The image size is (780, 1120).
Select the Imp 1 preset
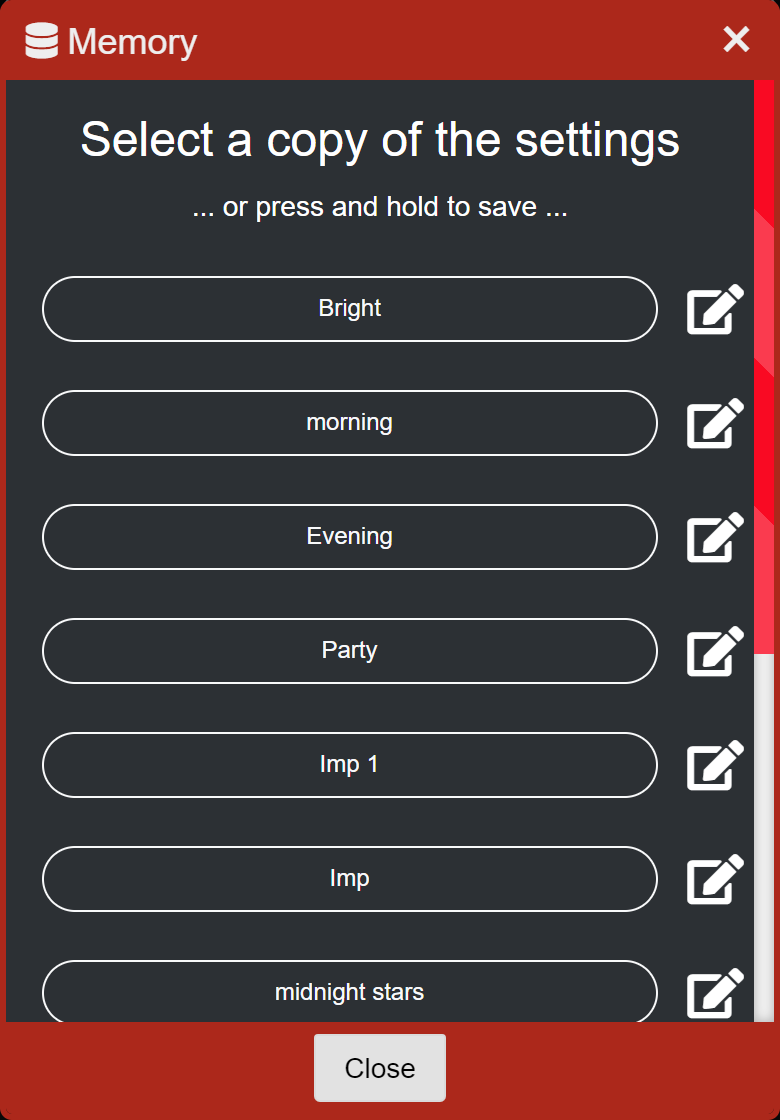349,765
